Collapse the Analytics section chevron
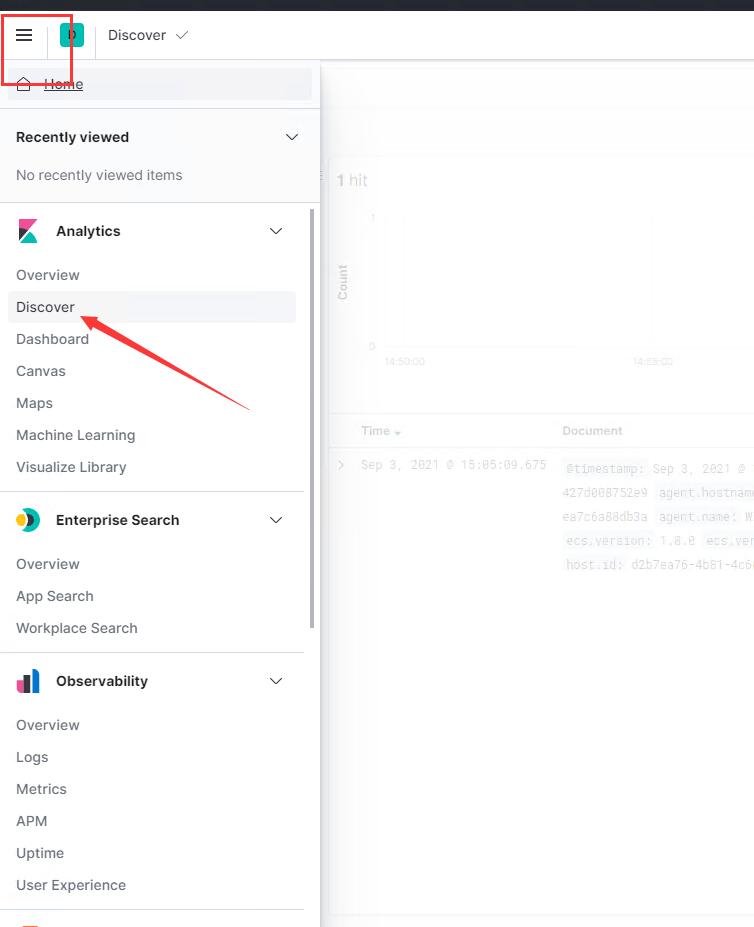The height and width of the screenshot is (927, 754). click(x=277, y=231)
